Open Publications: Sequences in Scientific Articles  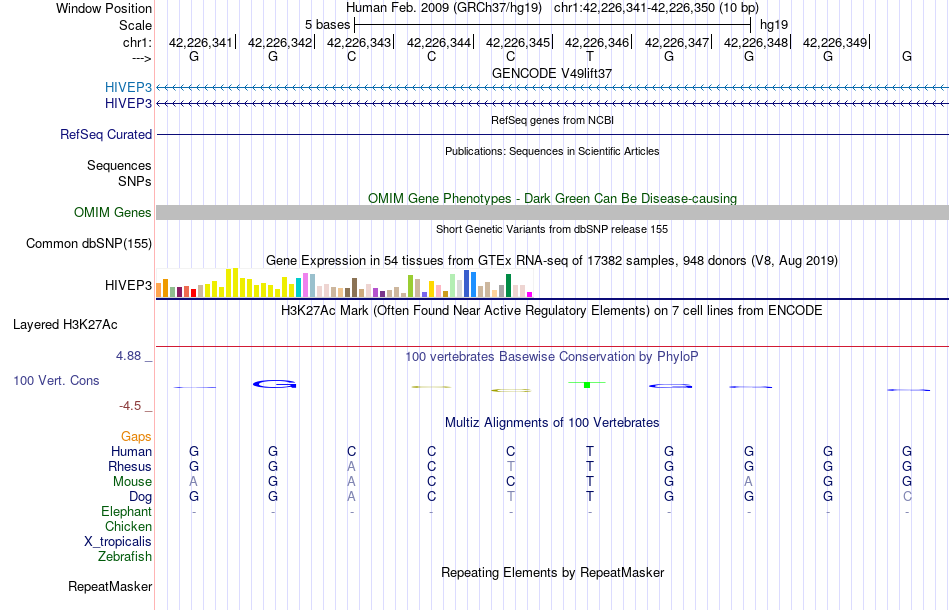click(x=552, y=151)
